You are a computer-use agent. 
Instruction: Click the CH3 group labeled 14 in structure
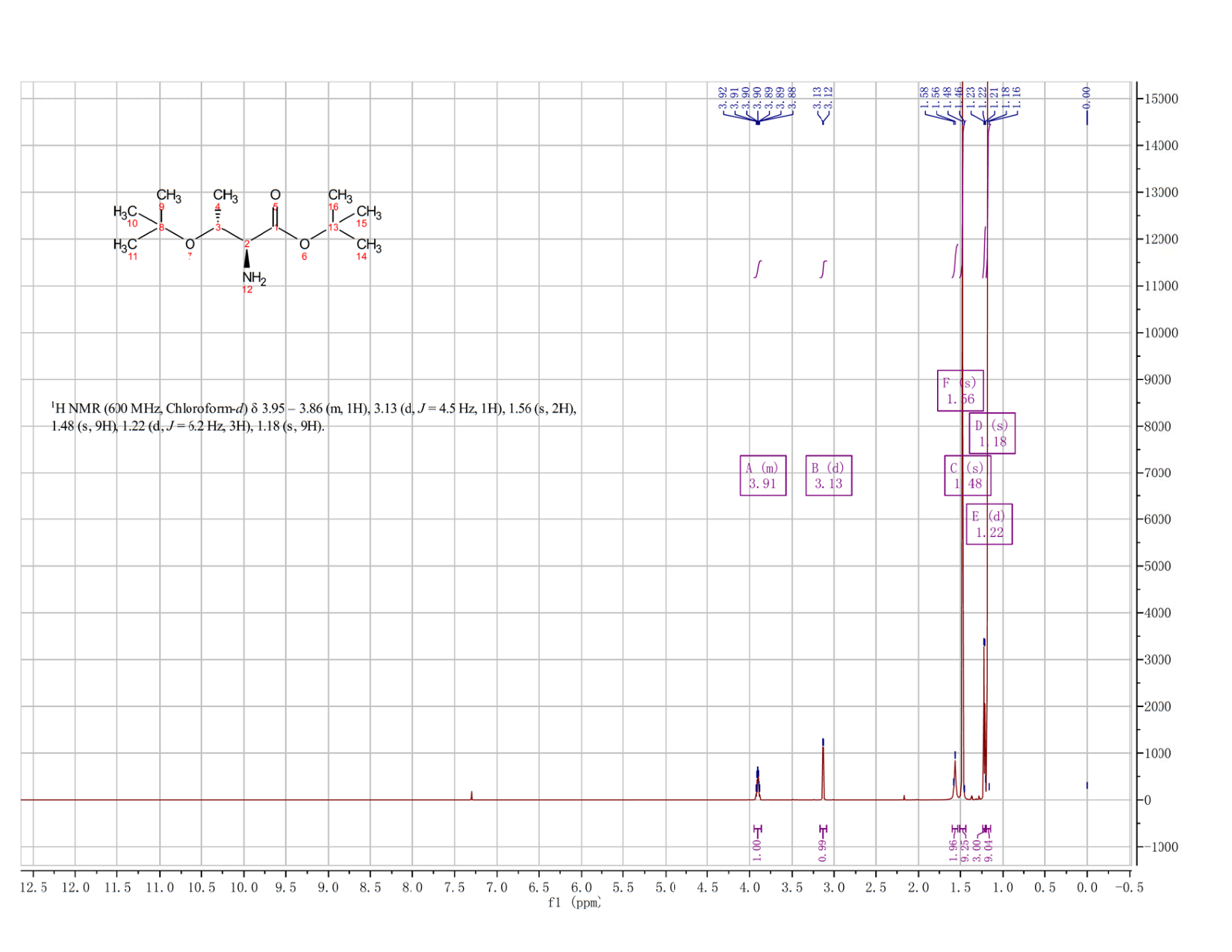click(x=369, y=245)
